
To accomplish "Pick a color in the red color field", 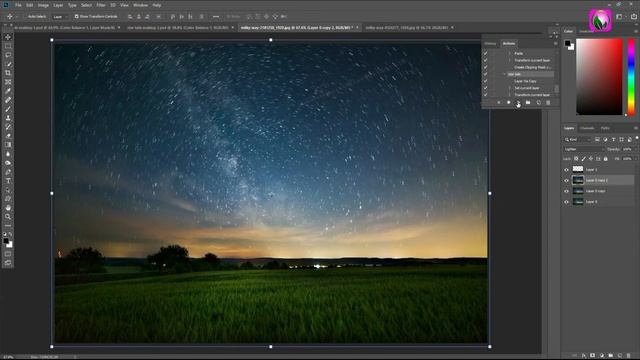I will tap(599, 77).
